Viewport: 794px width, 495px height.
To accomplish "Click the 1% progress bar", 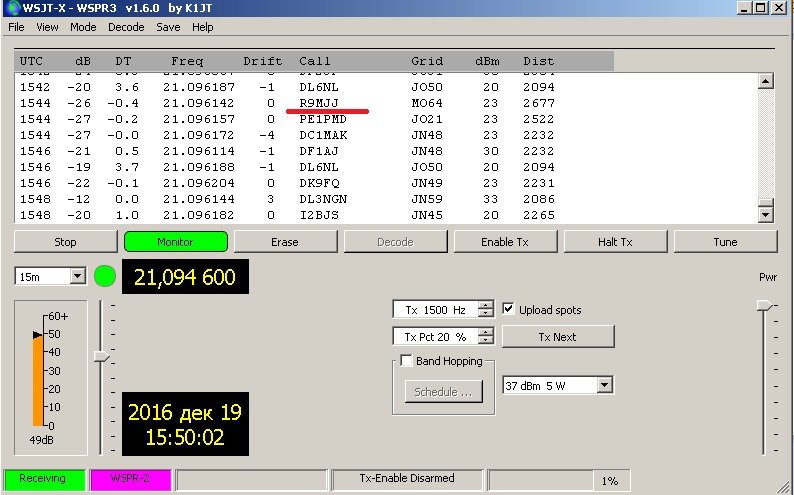I will 559,480.
